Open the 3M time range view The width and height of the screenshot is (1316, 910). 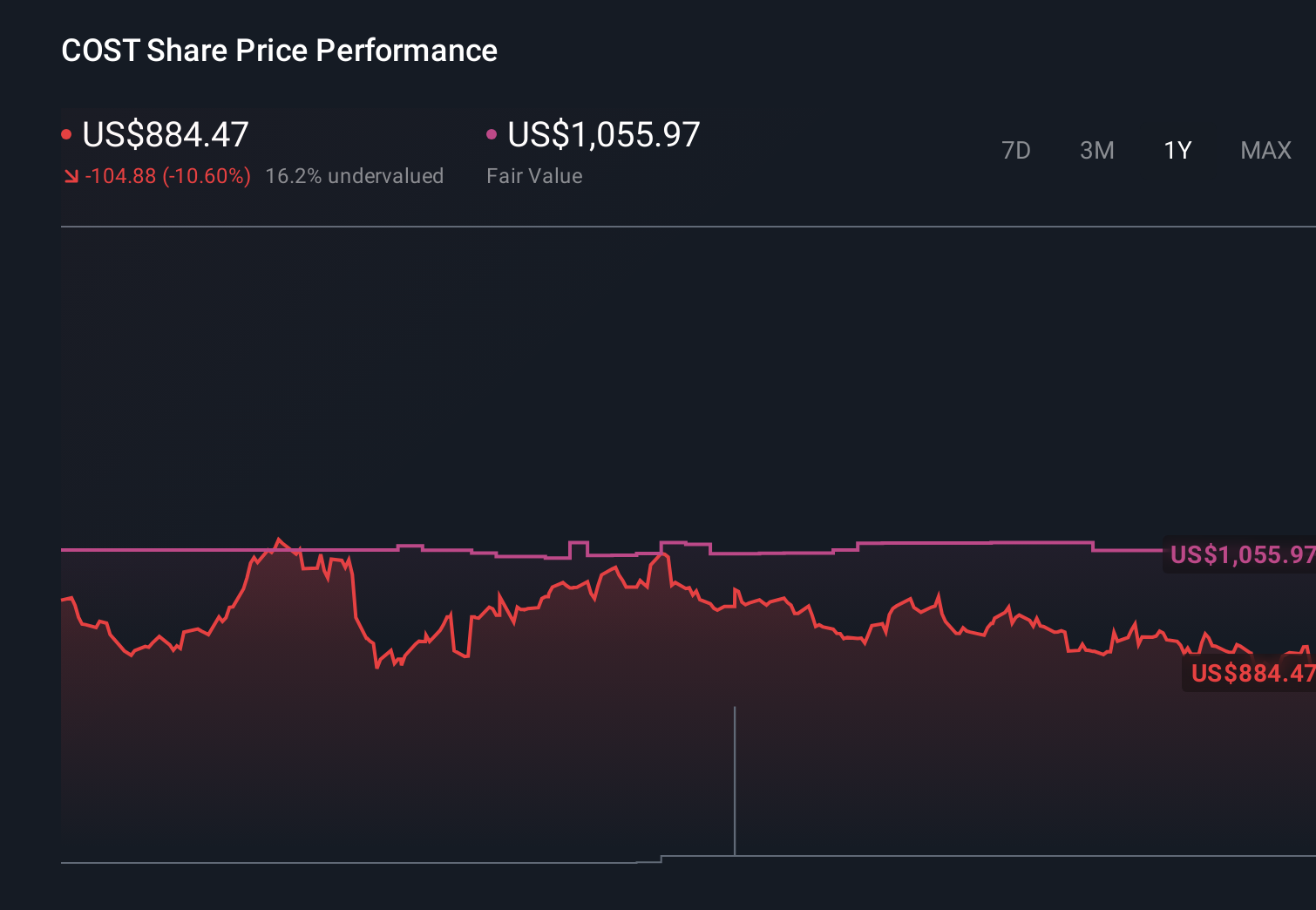pyautogui.click(x=1097, y=150)
